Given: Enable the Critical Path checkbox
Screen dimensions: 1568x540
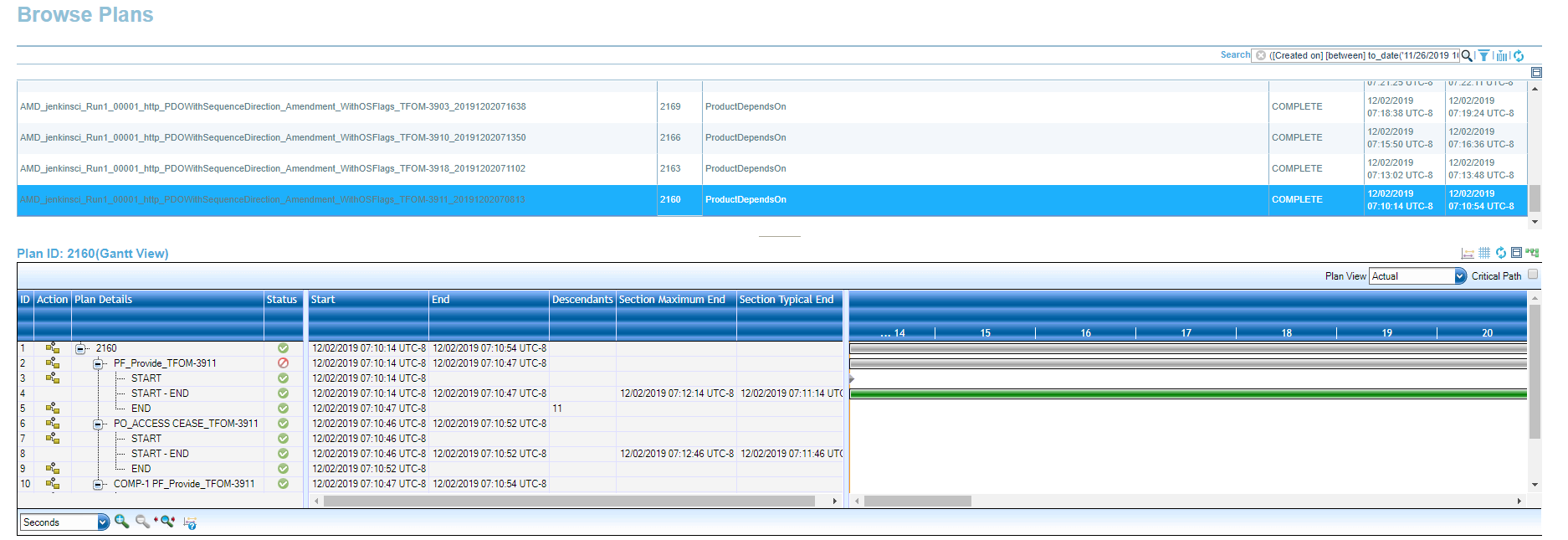Looking at the screenshot, I should (x=1533, y=275).
